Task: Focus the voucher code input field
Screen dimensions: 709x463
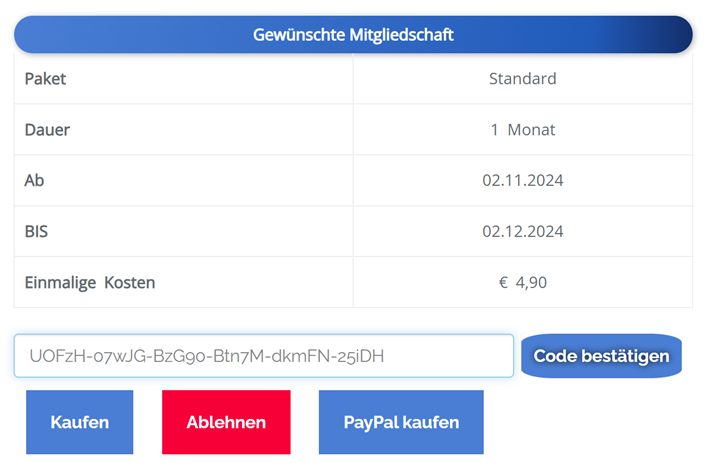Action: click(263, 356)
